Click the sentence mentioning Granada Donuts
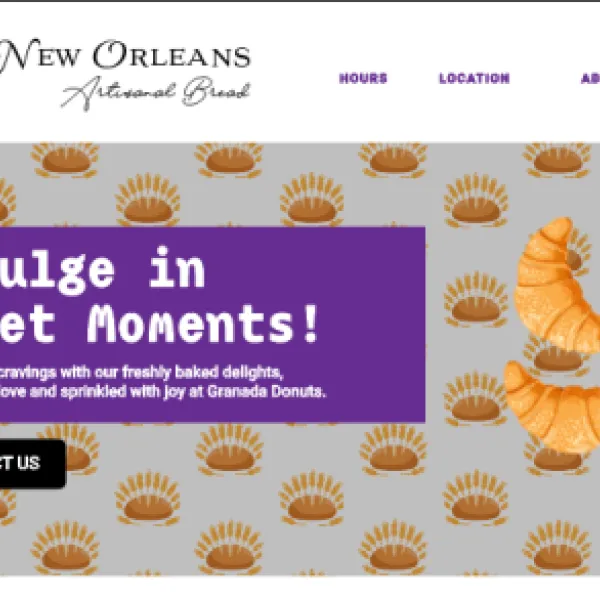 tap(163, 392)
